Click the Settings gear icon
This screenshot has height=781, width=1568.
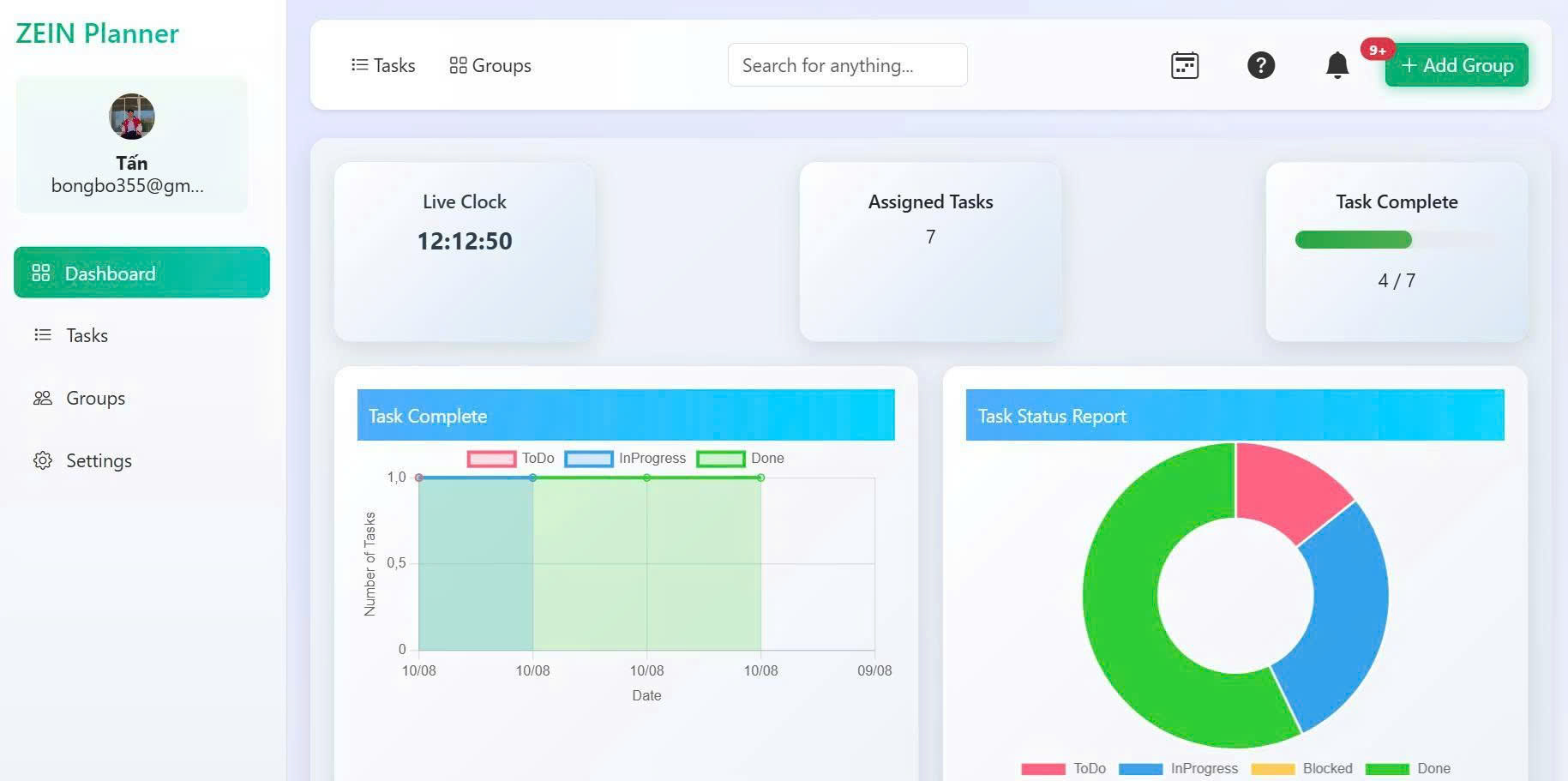click(x=42, y=460)
